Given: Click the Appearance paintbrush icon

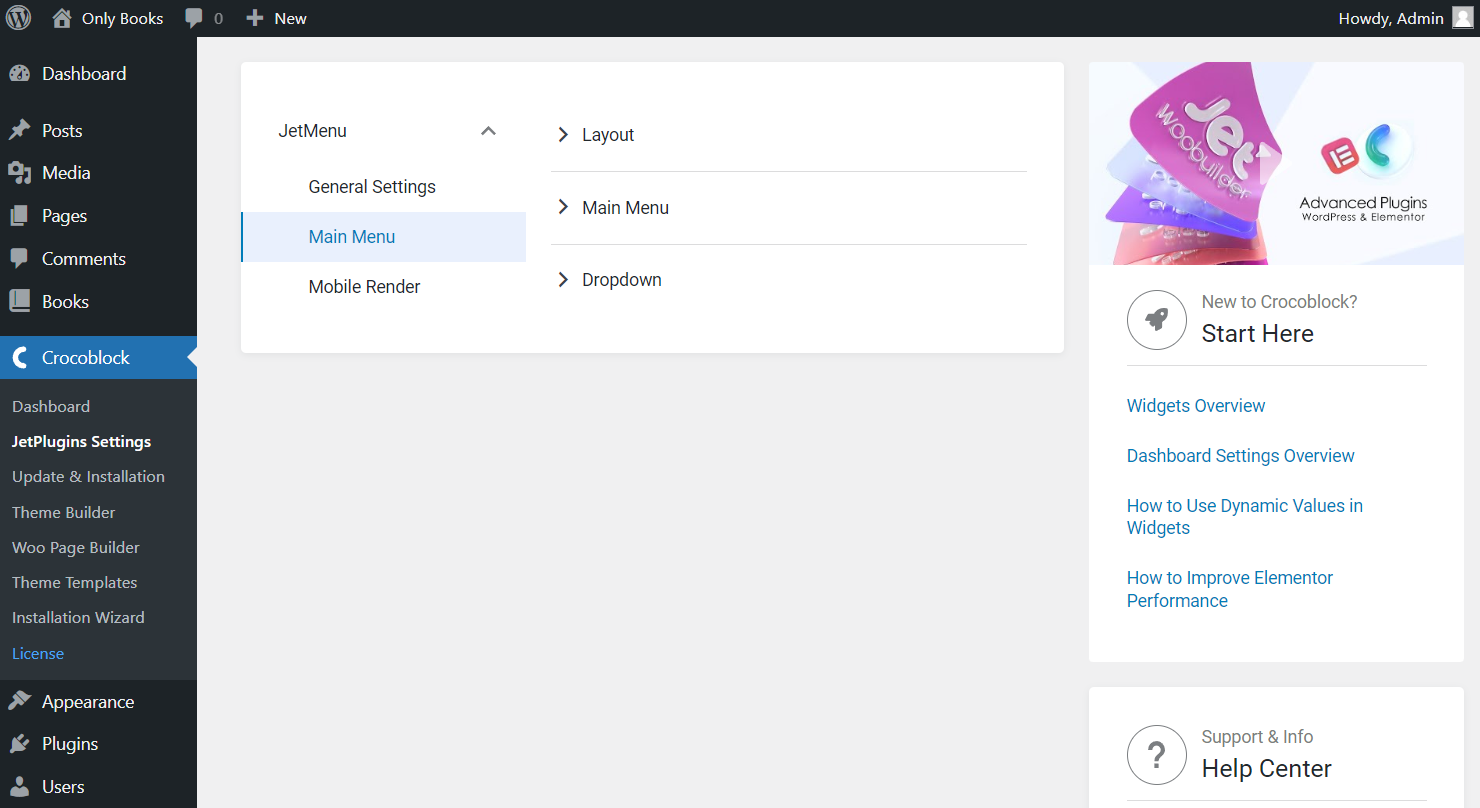Looking at the screenshot, I should pos(19,702).
